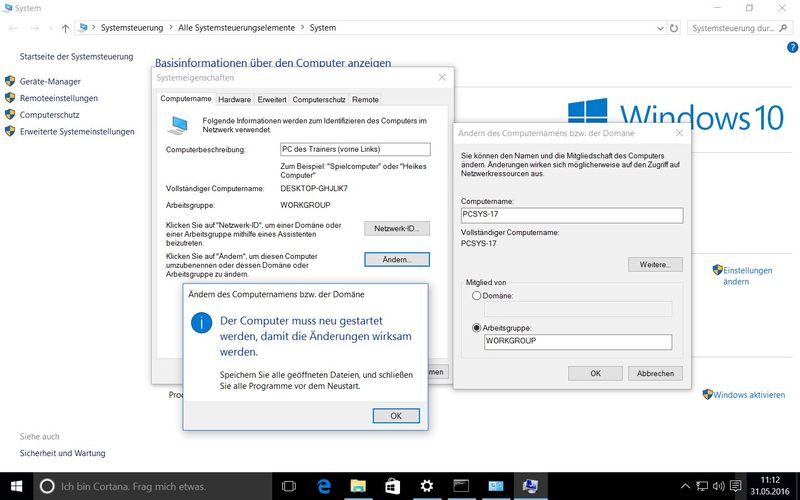Click the shield icon beside Windows aktivieren
The width and height of the screenshot is (800, 500).
tap(707, 394)
